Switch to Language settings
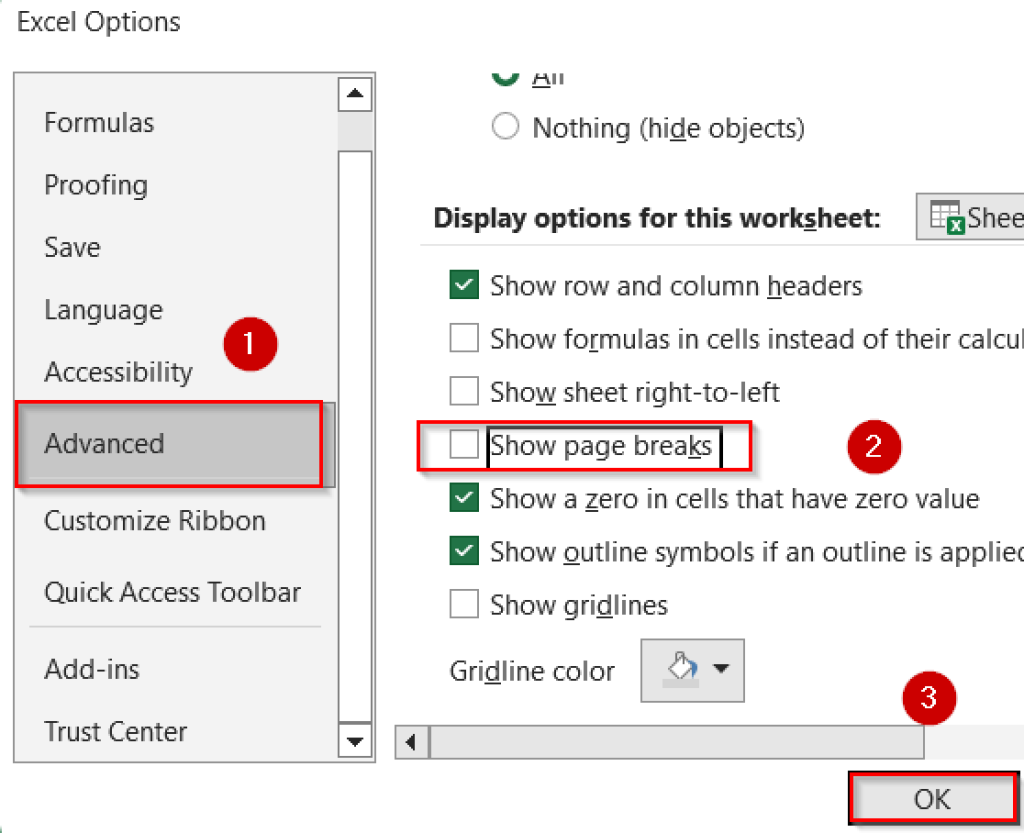This screenshot has width=1024, height=833. [103, 311]
